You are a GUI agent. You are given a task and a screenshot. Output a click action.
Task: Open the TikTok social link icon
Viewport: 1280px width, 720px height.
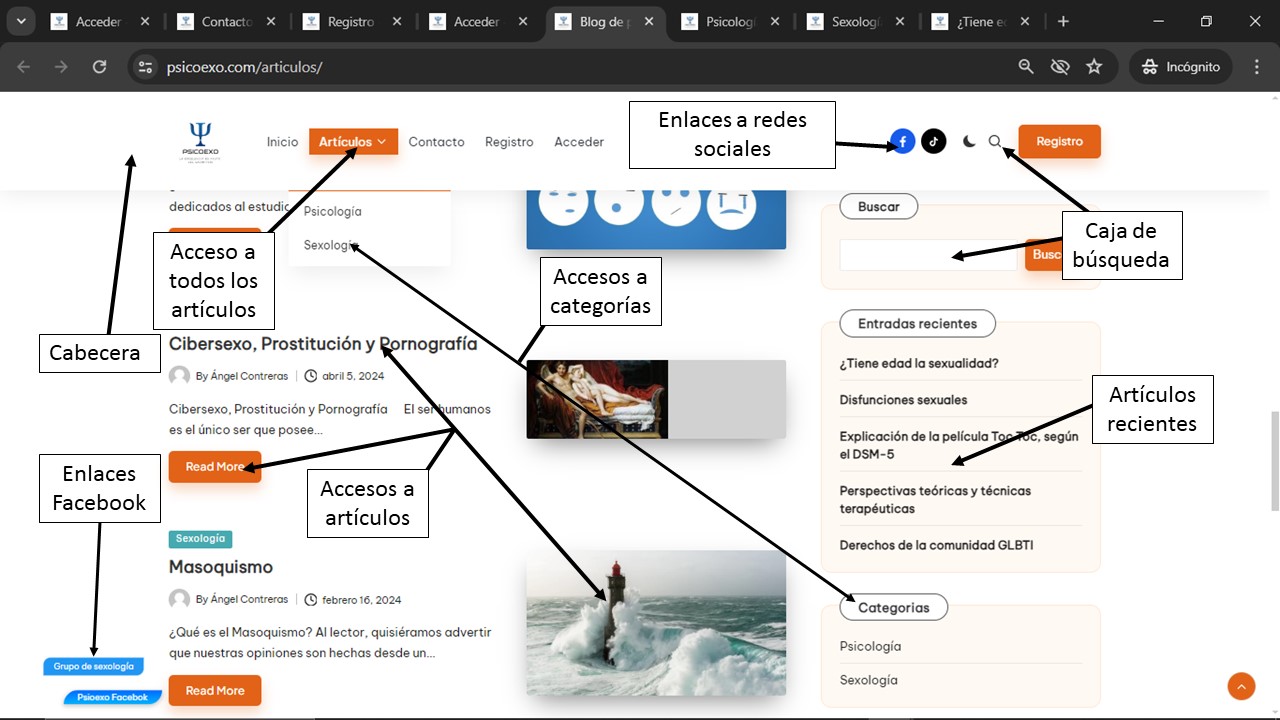pyautogui.click(x=933, y=142)
